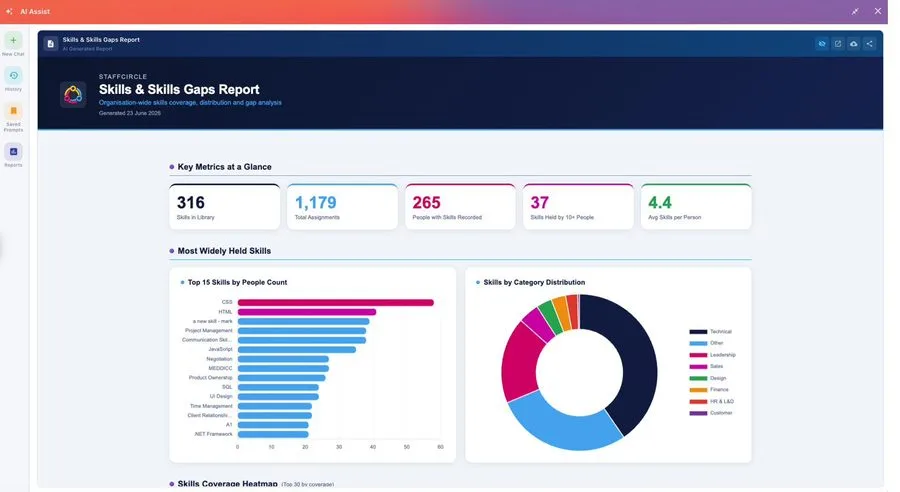This screenshot has width=900, height=492.
Task: Click the Skills in Library card
Action: [224, 207]
